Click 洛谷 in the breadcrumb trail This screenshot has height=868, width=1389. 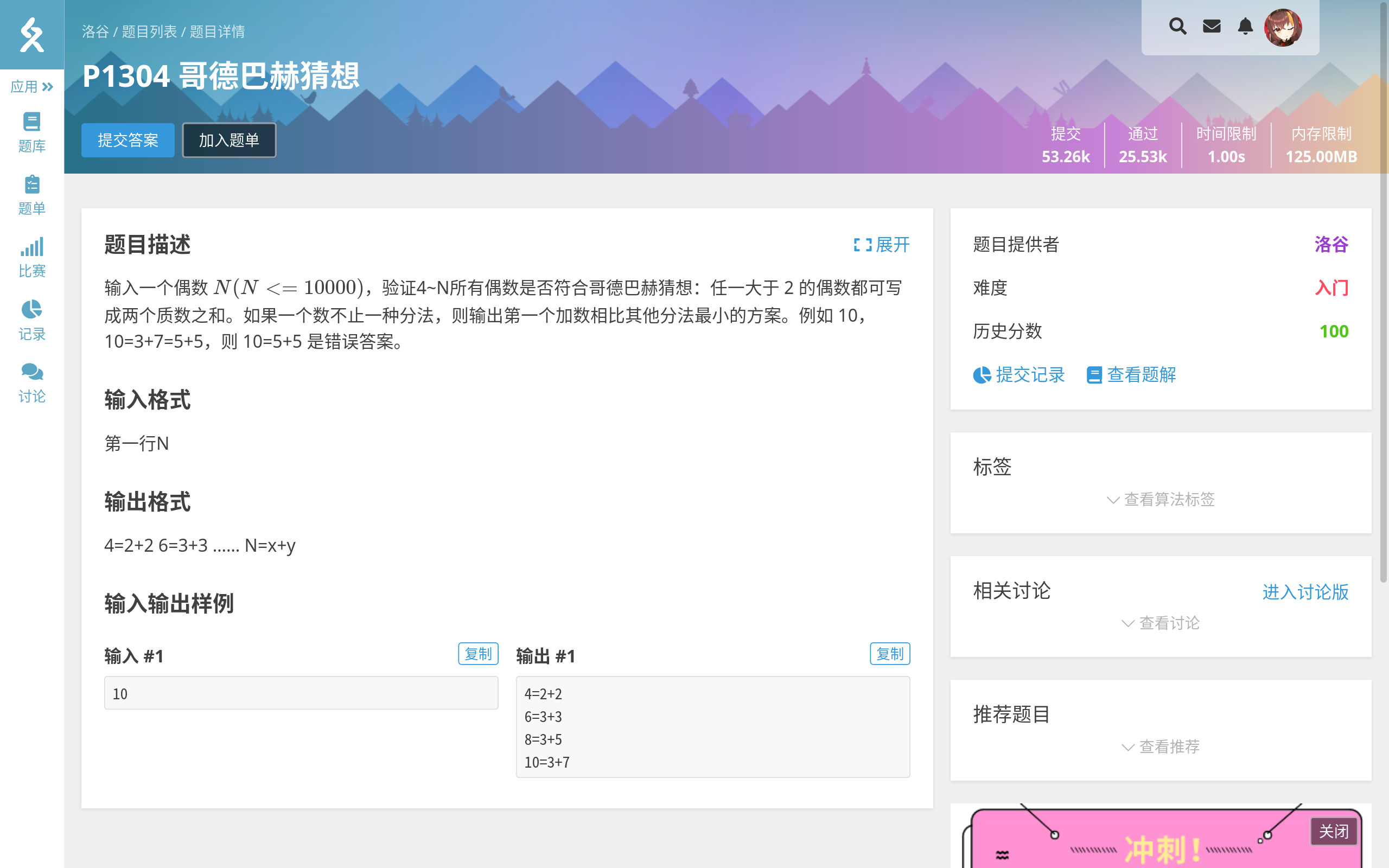pyautogui.click(x=96, y=32)
